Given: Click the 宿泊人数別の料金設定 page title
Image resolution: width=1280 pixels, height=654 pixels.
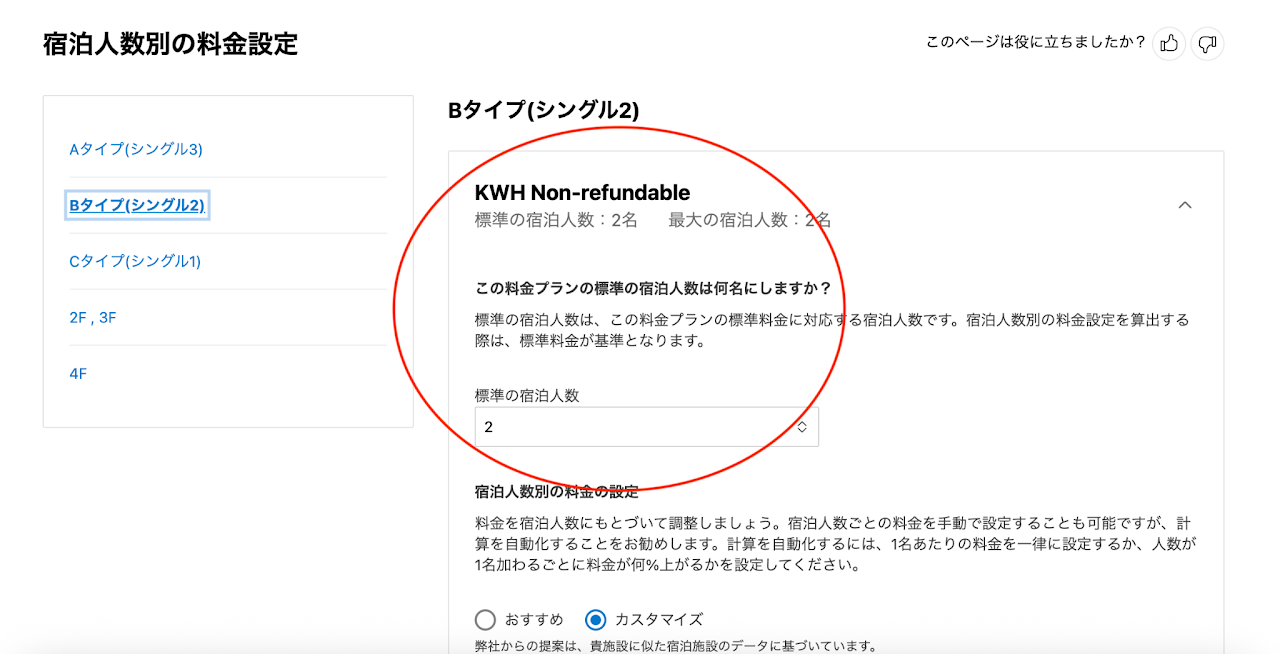Looking at the screenshot, I should point(170,44).
